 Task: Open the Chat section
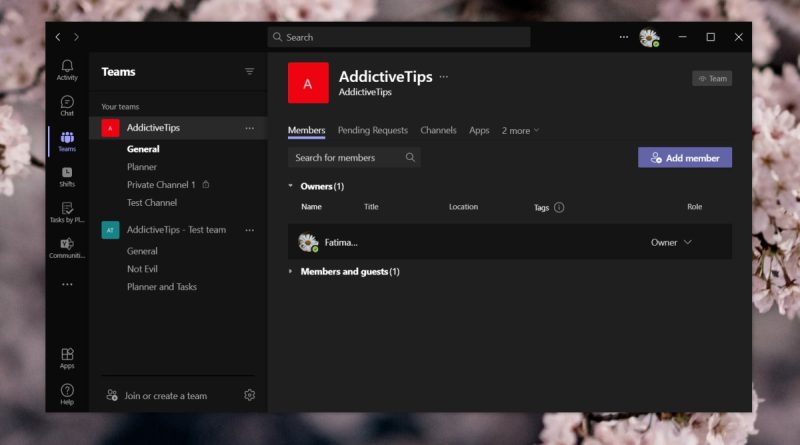coord(67,106)
